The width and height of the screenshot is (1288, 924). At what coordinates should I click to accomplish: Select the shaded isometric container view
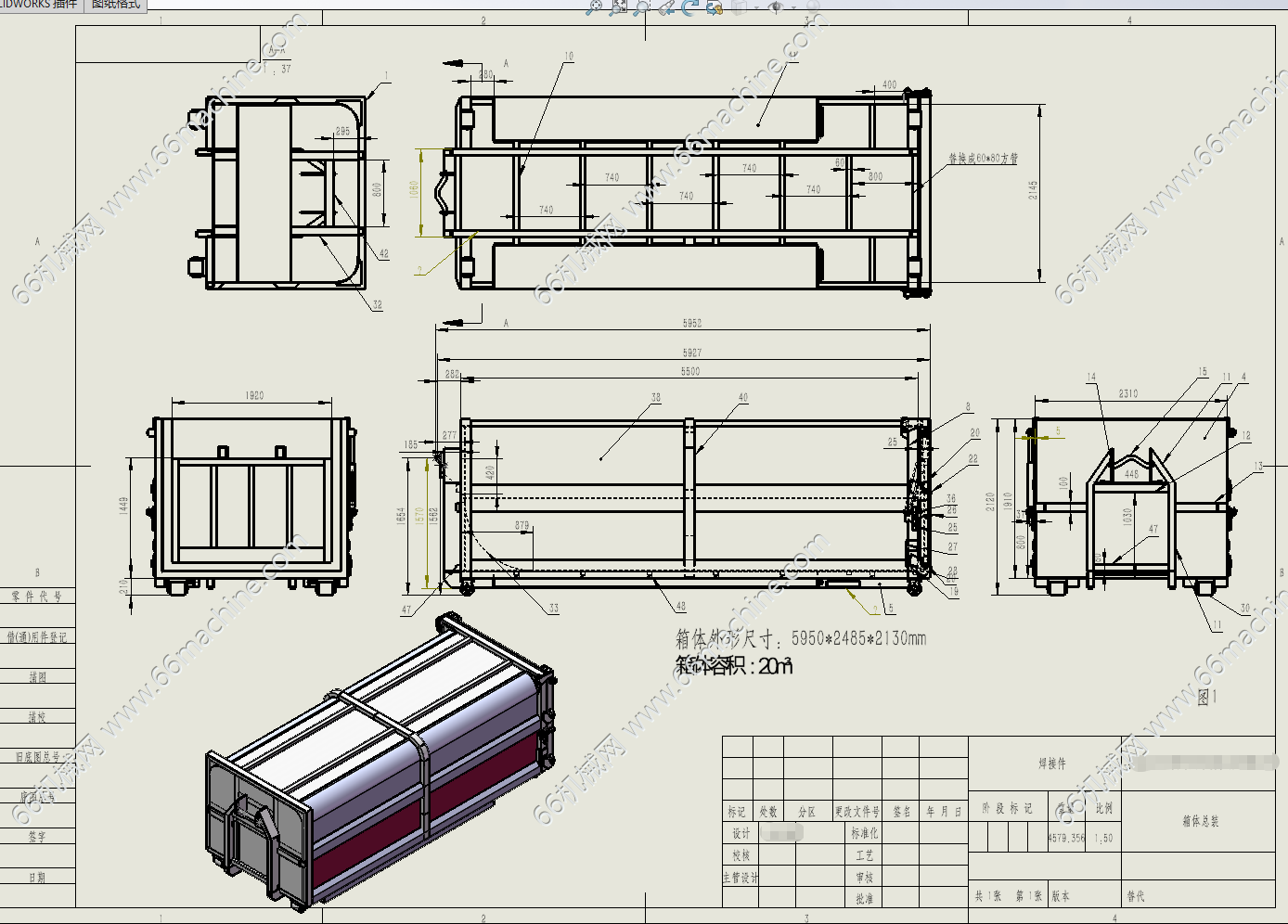(380, 761)
